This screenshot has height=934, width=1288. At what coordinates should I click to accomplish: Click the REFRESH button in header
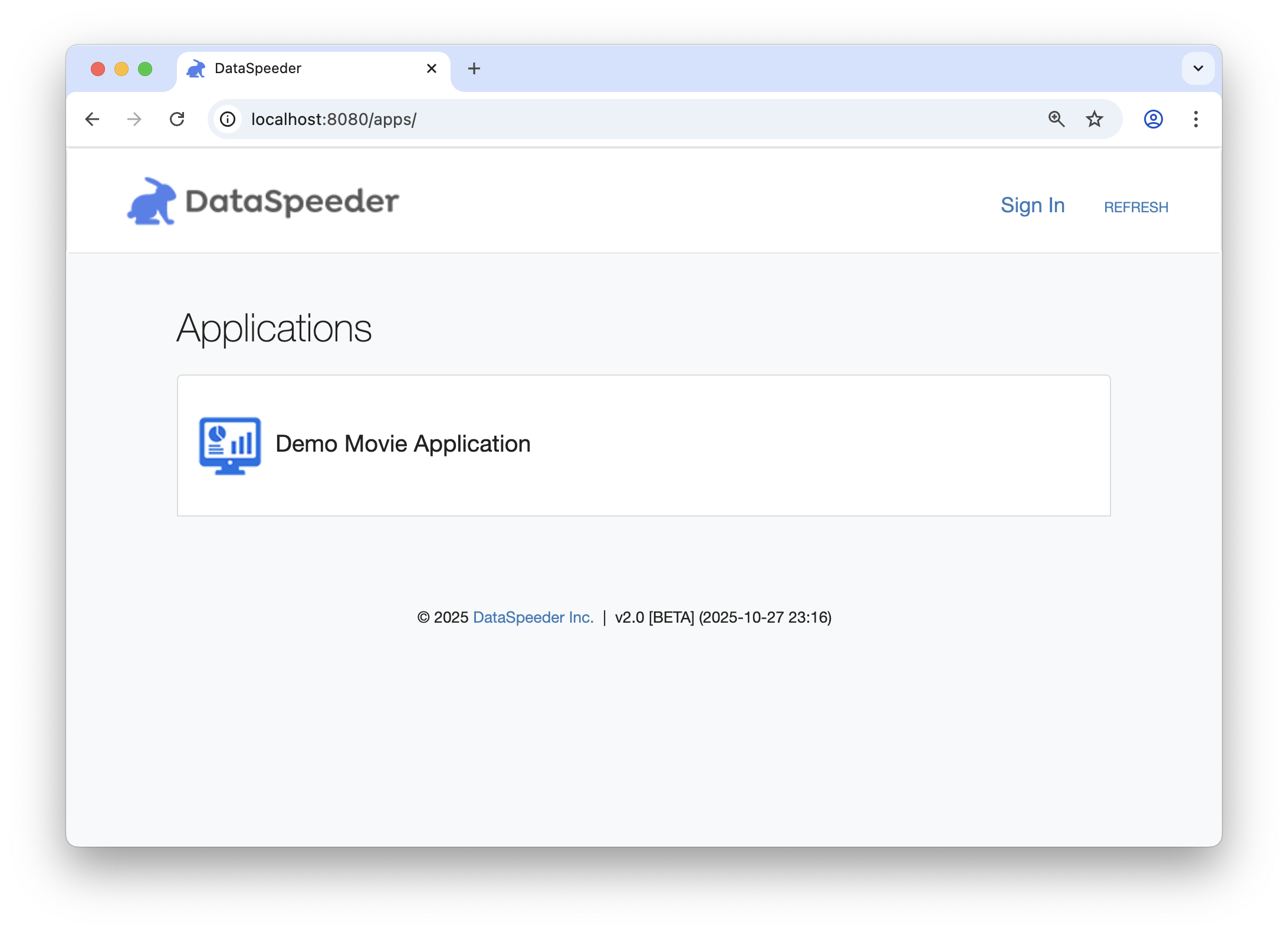[1136, 207]
